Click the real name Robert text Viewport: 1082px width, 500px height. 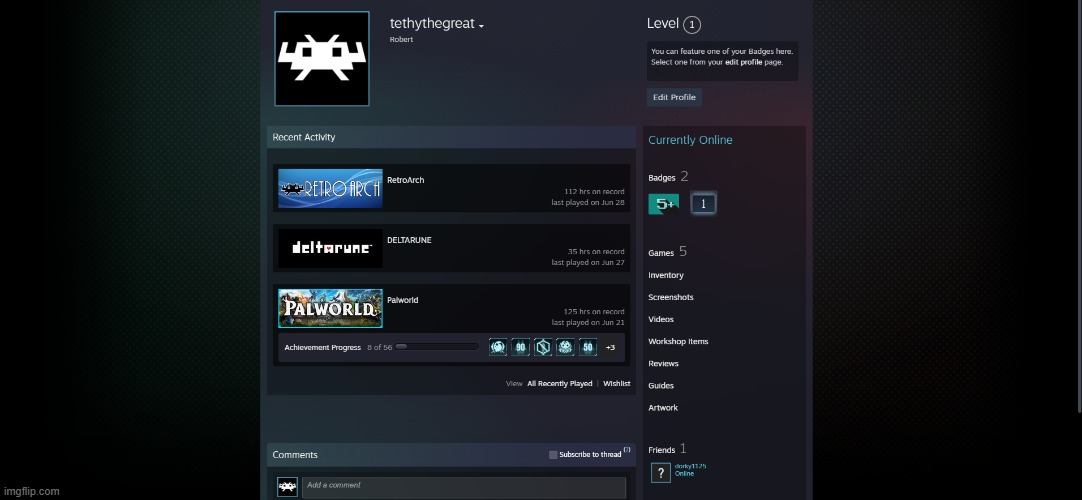(x=401, y=39)
